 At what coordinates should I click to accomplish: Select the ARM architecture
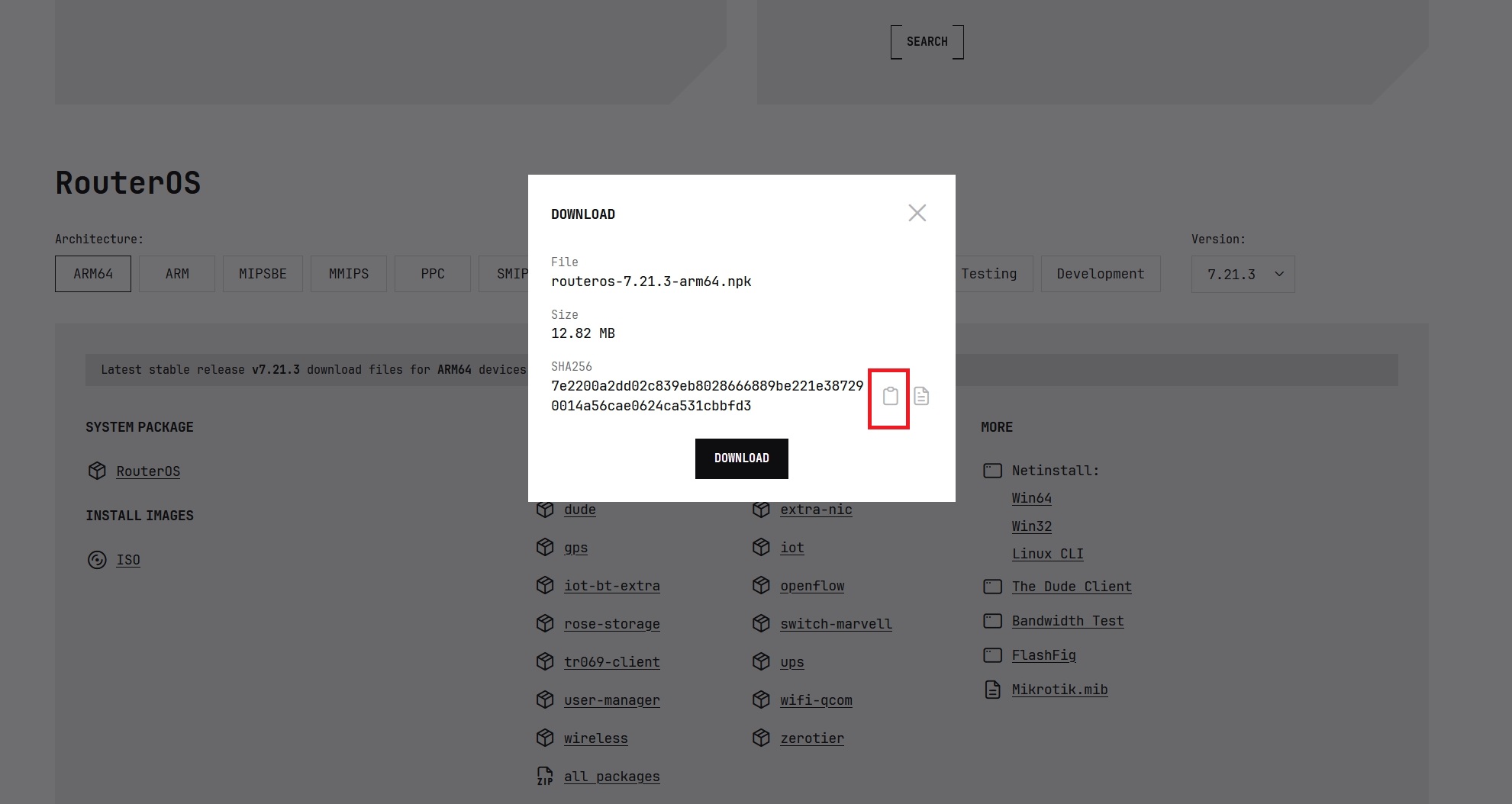point(177,274)
